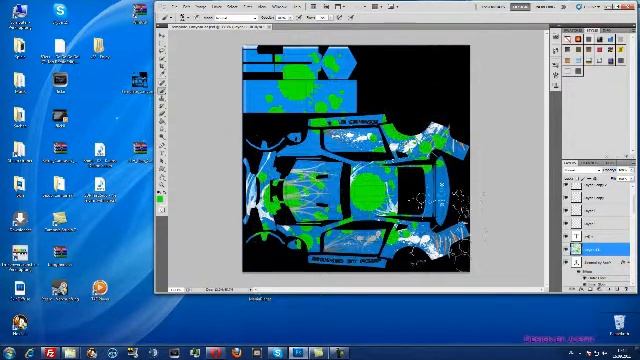Open the Flow slider arrow in options bar

click(331, 18)
